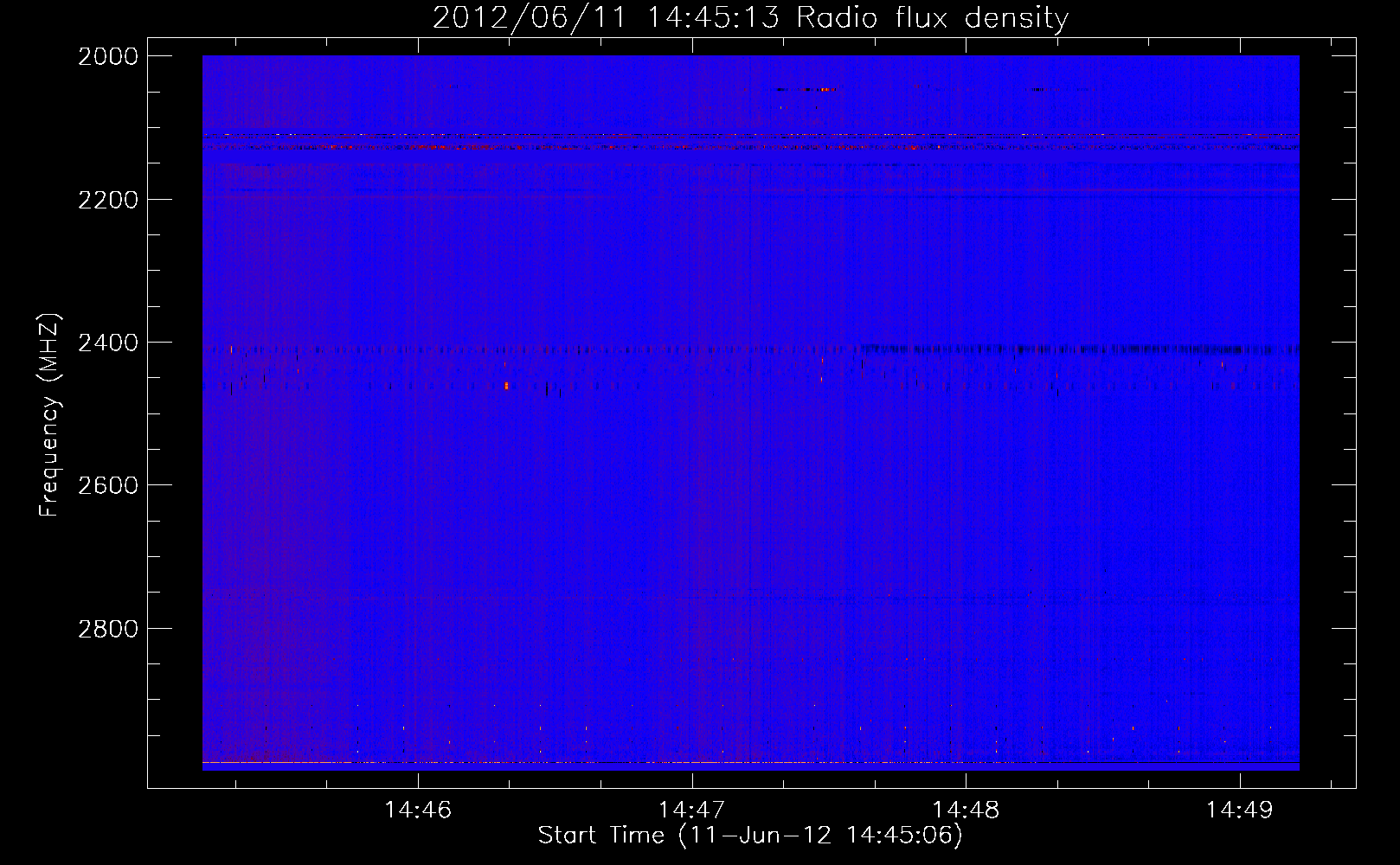
Task: Click the 14:47 time tick label
Action: [x=691, y=811]
